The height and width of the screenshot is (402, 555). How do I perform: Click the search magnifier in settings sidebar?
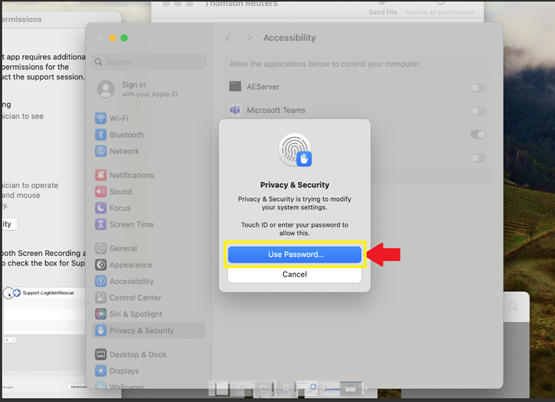coord(99,62)
